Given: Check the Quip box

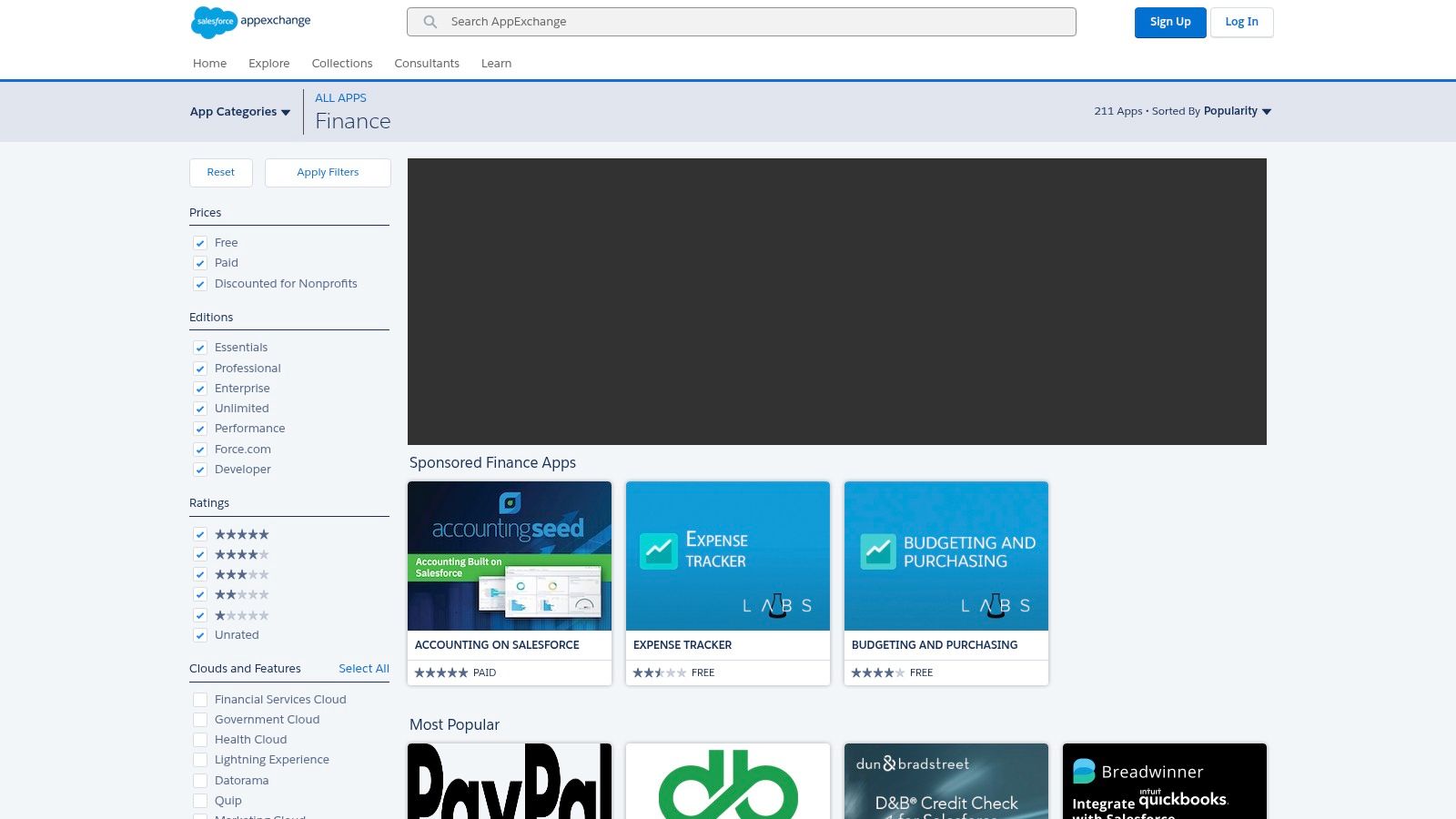Looking at the screenshot, I should (x=200, y=801).
